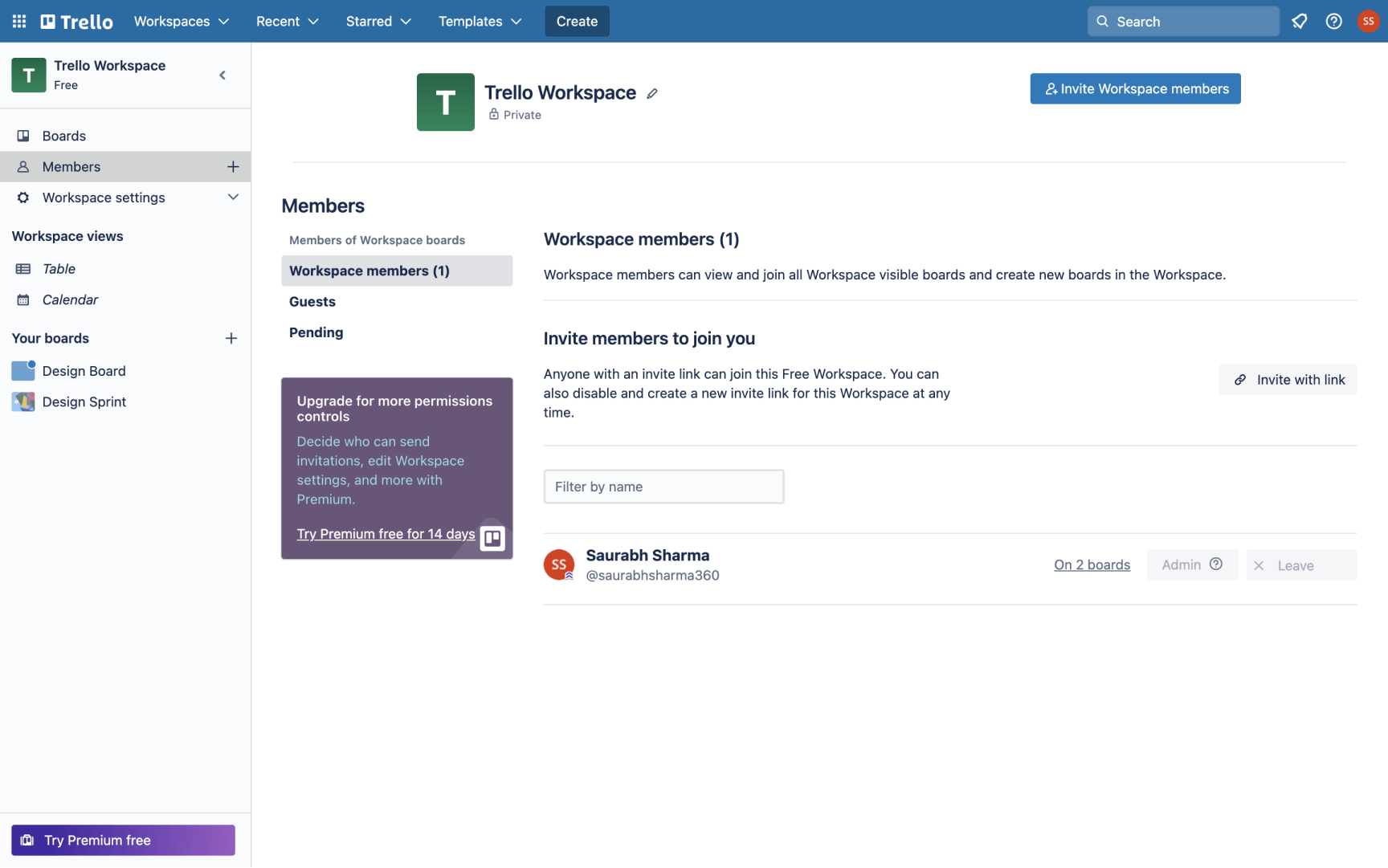Expand Workspace settings chevron
The width and height of the screenshot is (1388, 868).
pos(233,198)
